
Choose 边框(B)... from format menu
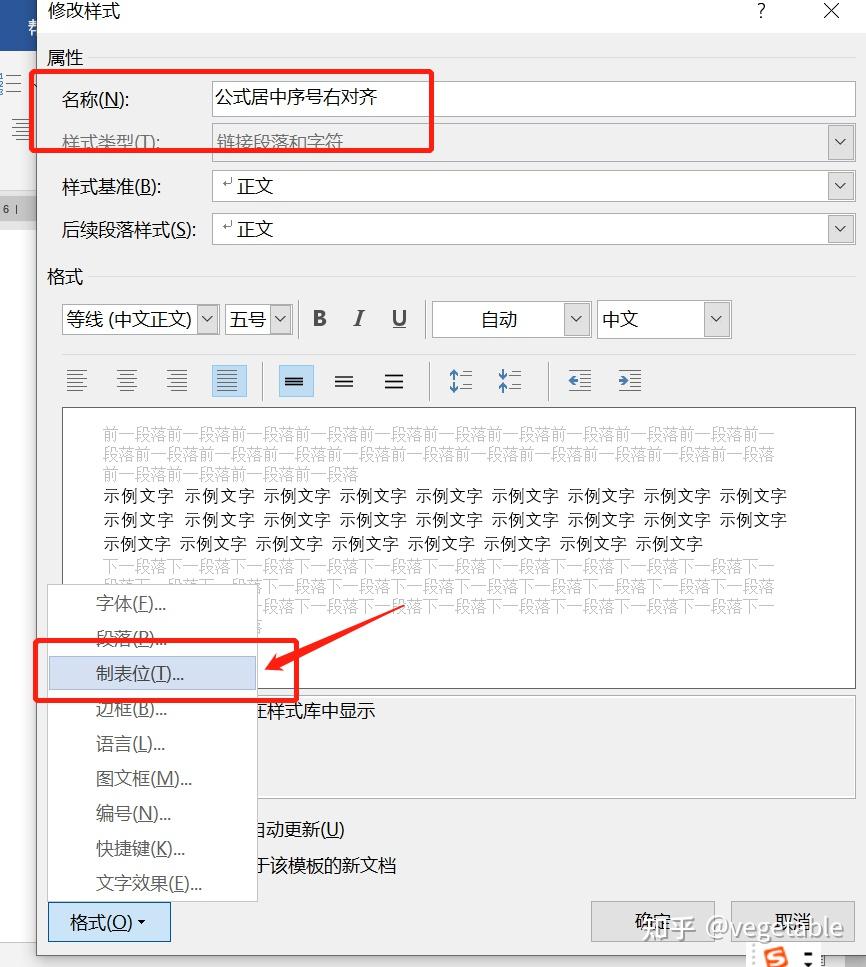point(152,709)
